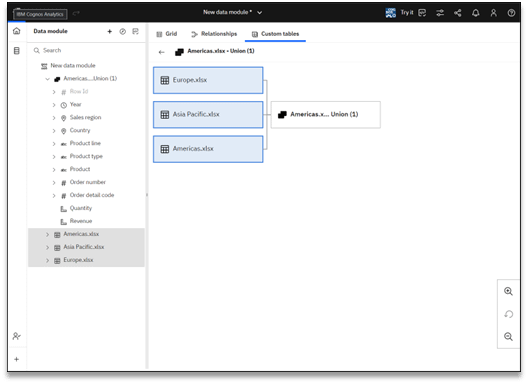Open the help question mark icon
The height and width of the screenshot is (384, 528).
(511, 13)
